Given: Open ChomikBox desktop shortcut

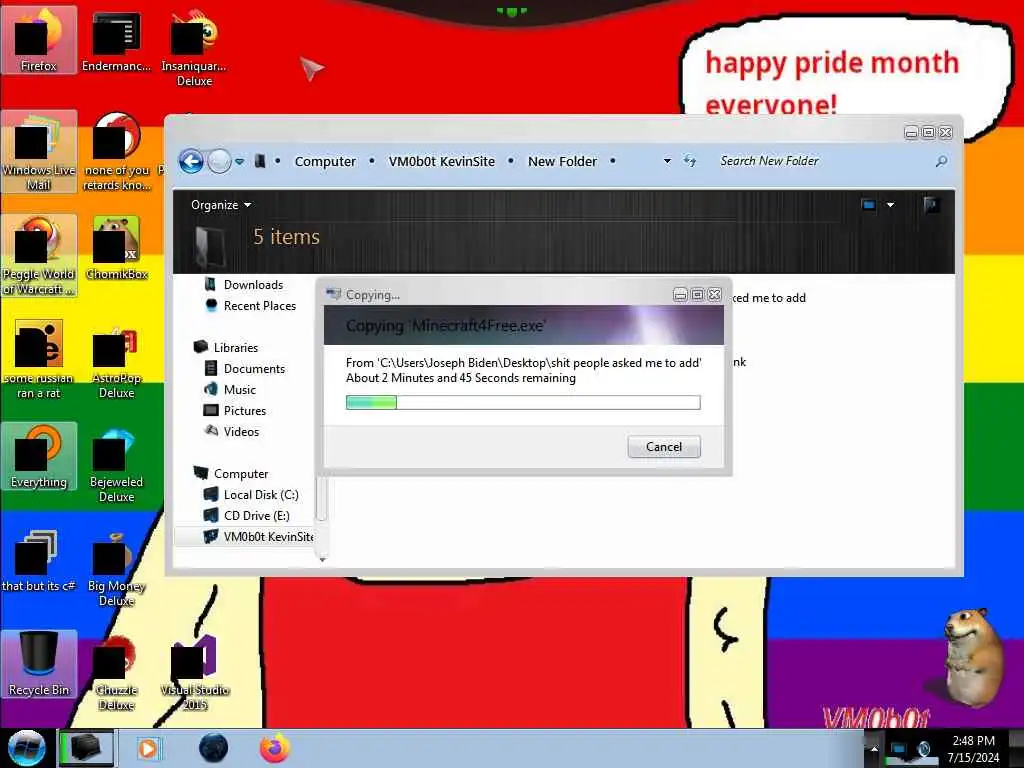Looking at the screenshot, I should tap(116, 249).
